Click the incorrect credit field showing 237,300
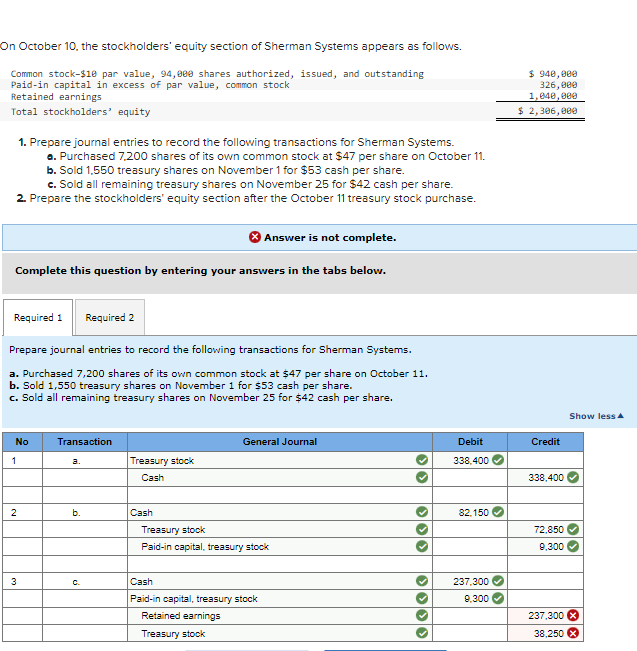The width and height of the screenshot is (637, 651). coord(545,616)
